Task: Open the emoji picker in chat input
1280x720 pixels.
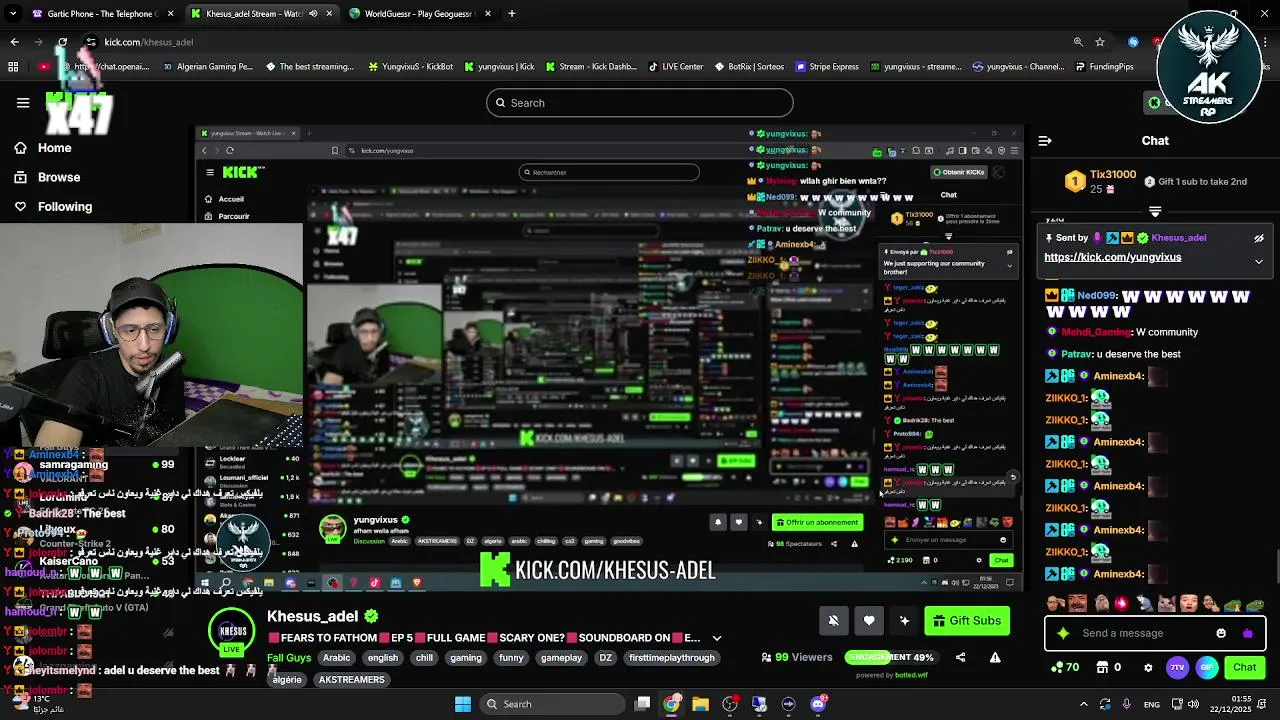Action: (x=1221, y=633)
